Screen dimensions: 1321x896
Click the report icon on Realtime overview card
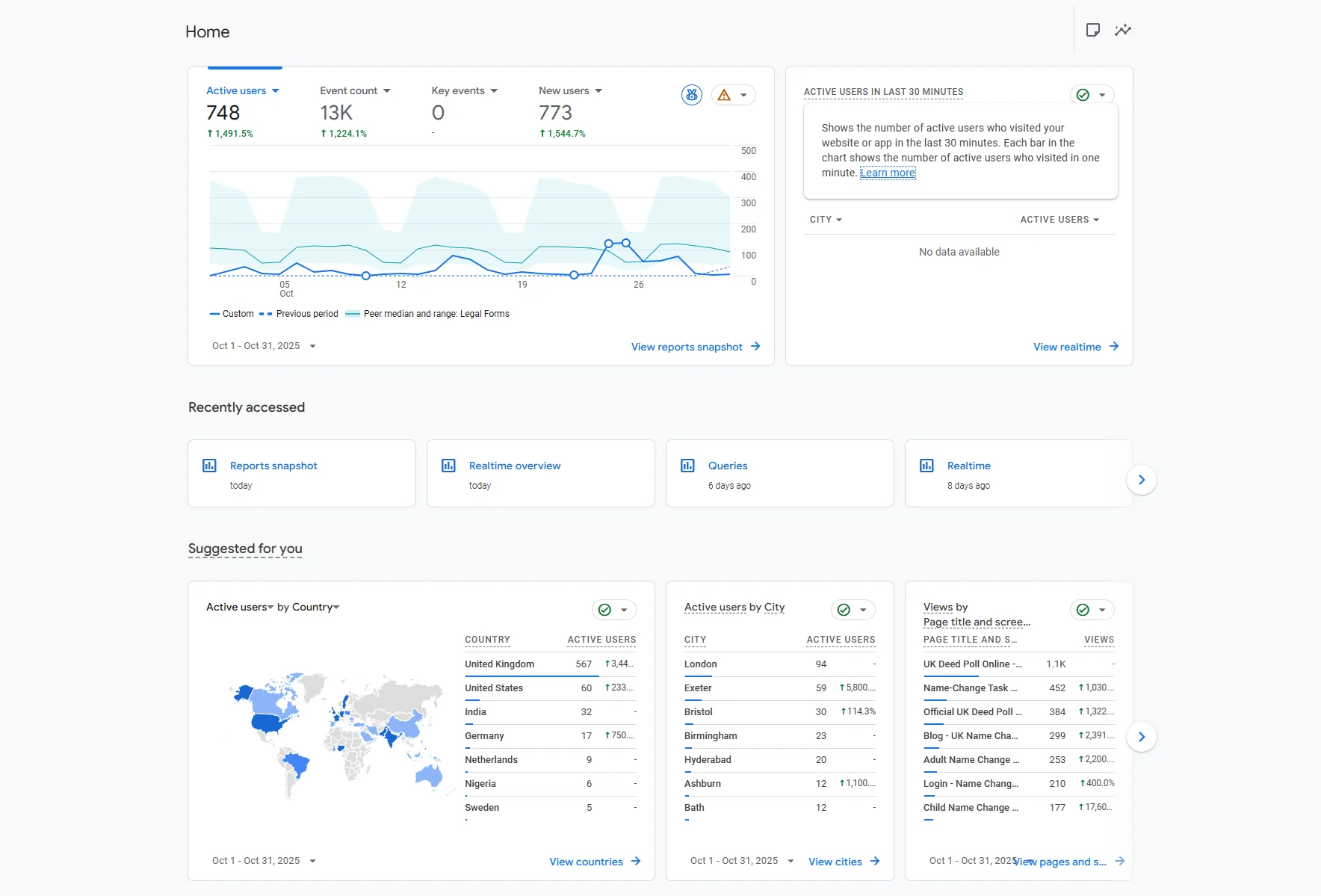point(449,466)
